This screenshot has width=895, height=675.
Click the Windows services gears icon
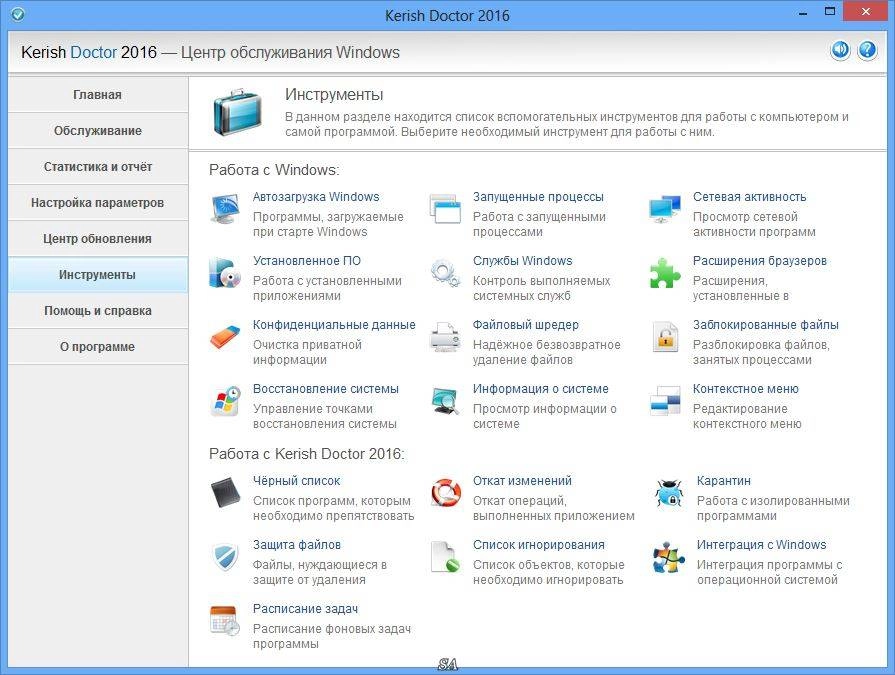pos(445,273)
